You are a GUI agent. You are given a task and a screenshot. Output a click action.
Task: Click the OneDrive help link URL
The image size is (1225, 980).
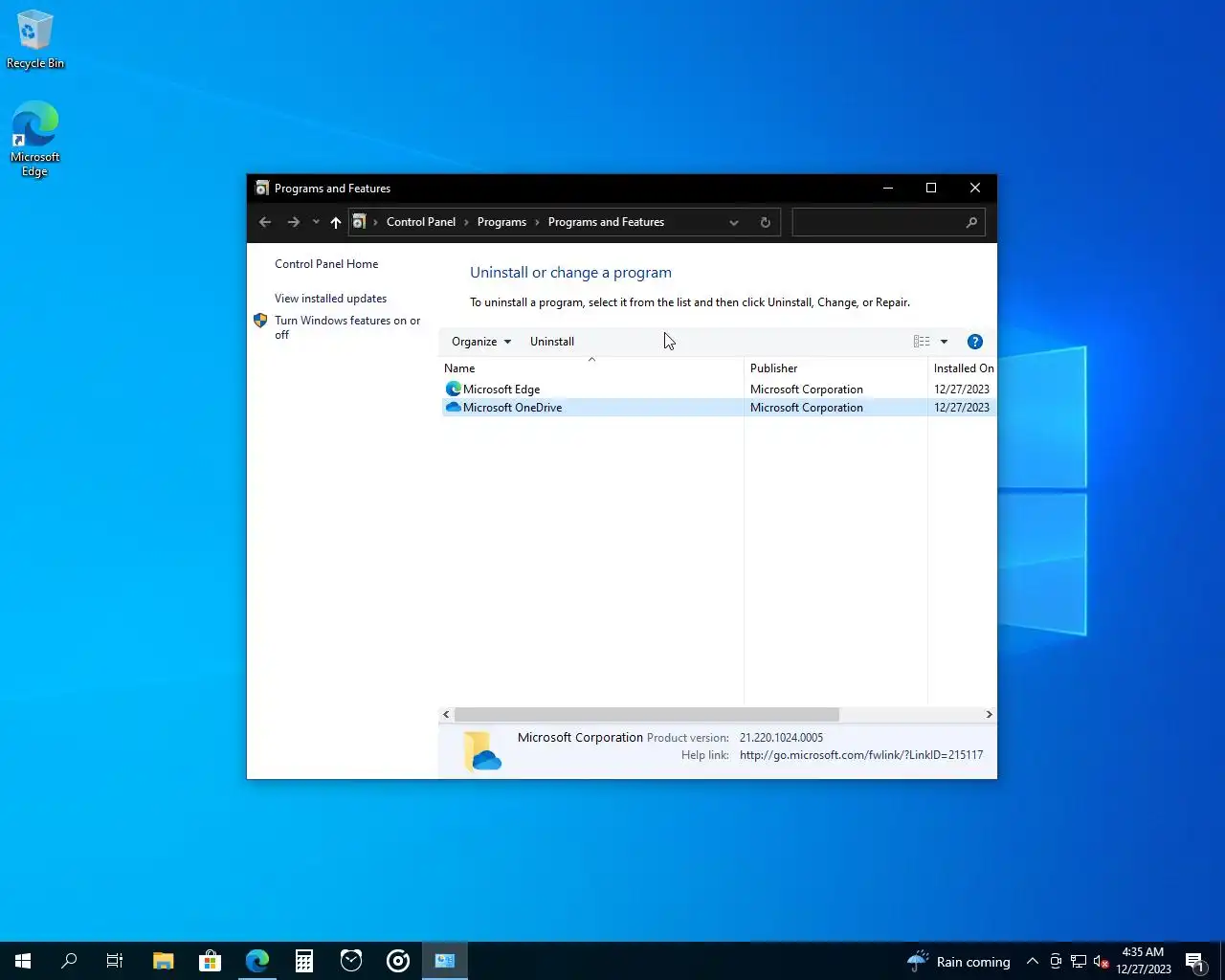[861, 755]
